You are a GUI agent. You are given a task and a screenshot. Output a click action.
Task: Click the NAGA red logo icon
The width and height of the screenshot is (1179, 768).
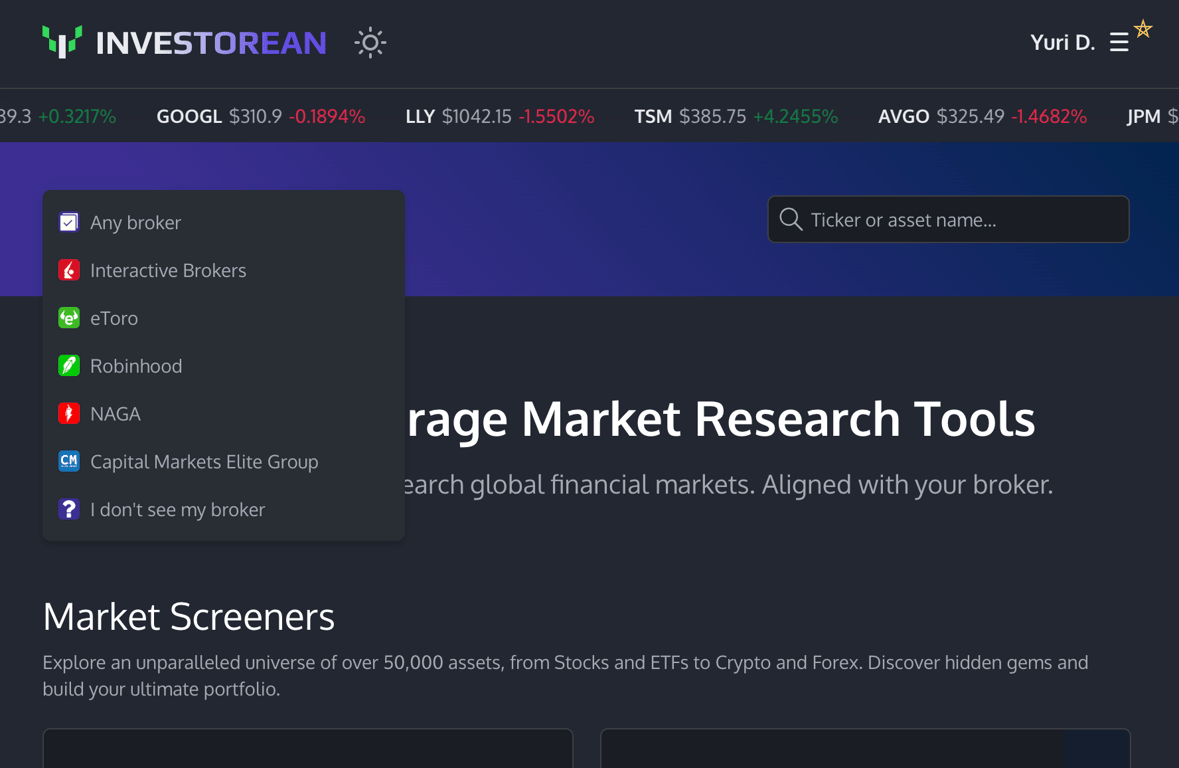[x=68, y=413]
